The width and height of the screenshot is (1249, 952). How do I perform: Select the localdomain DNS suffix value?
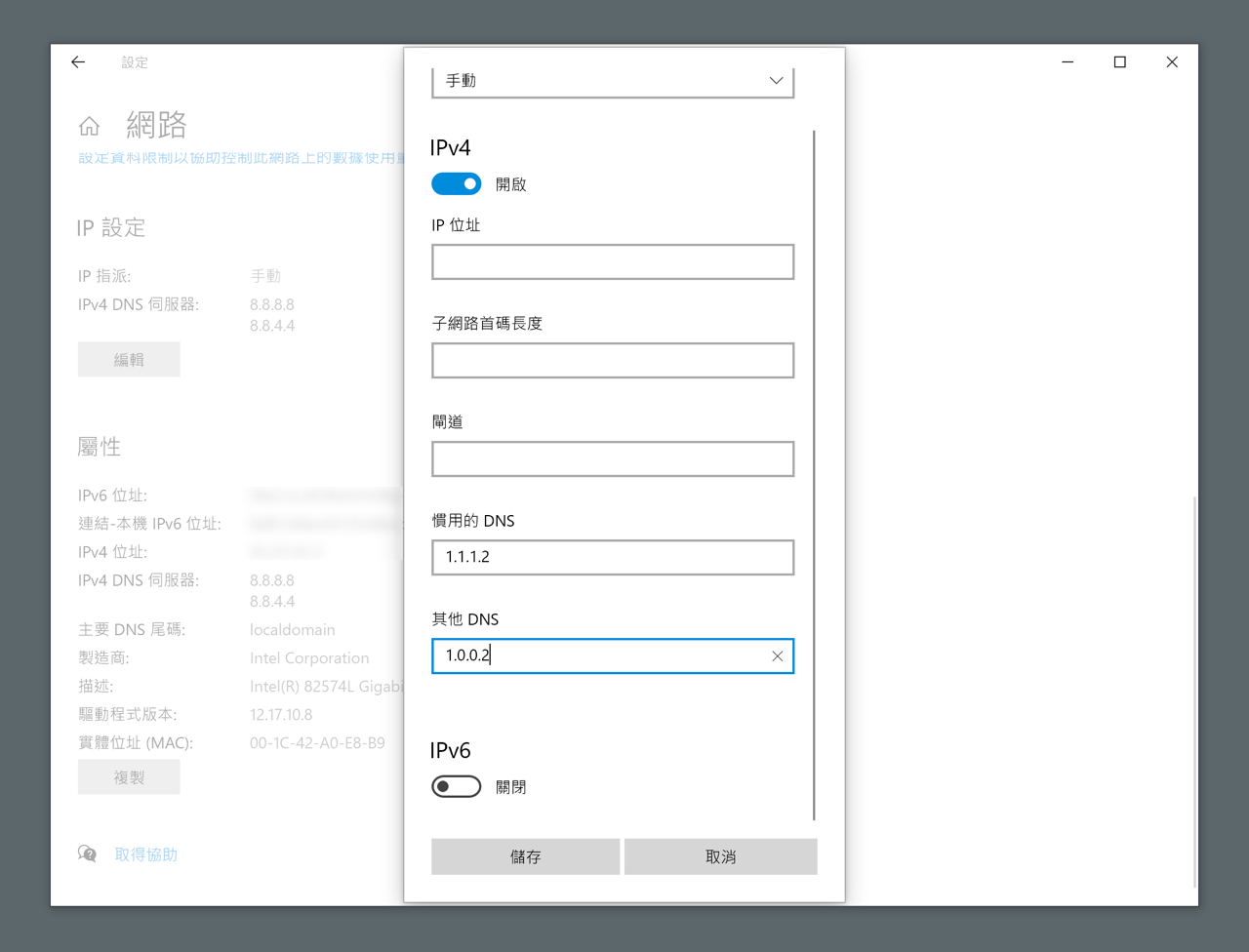(x=293, y=630)
